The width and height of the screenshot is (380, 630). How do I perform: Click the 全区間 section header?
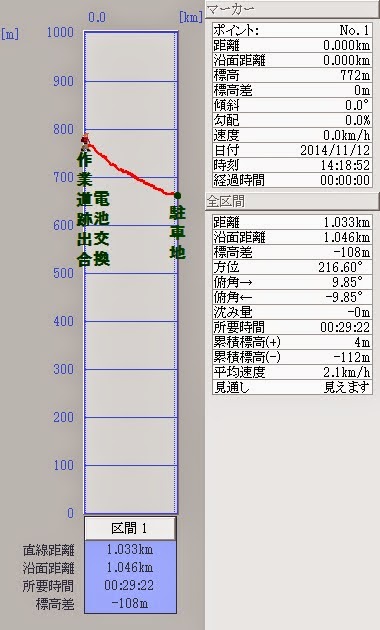pyautogui.click(x=292, y=201)
